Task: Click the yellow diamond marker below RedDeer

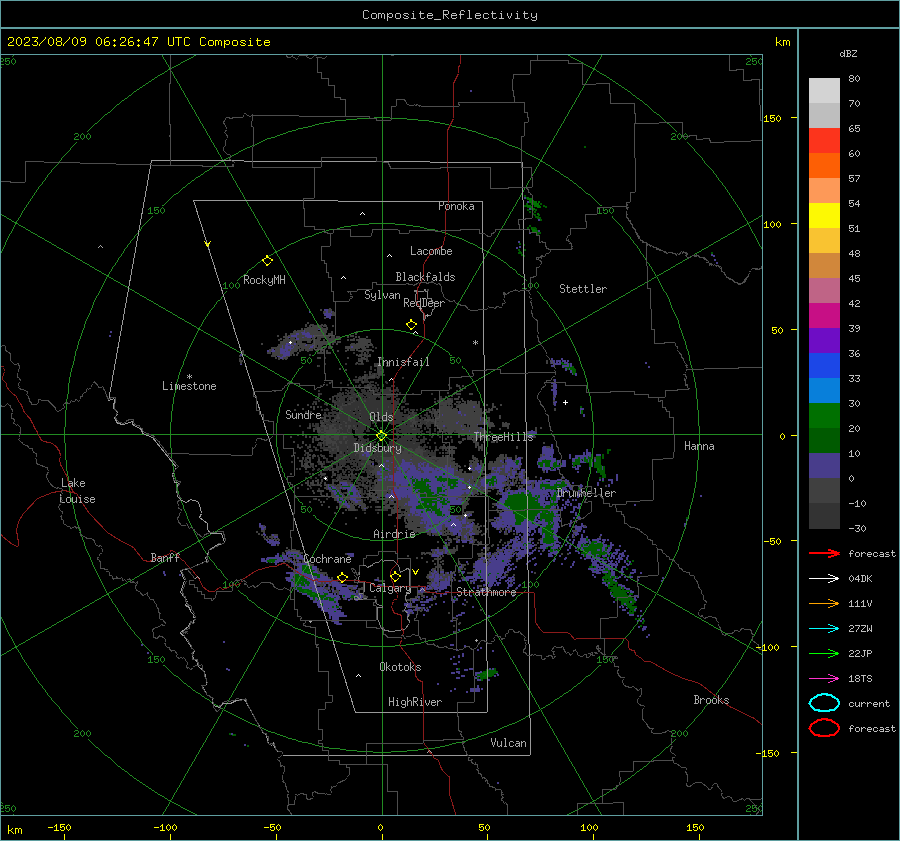Action: (411, 325)
